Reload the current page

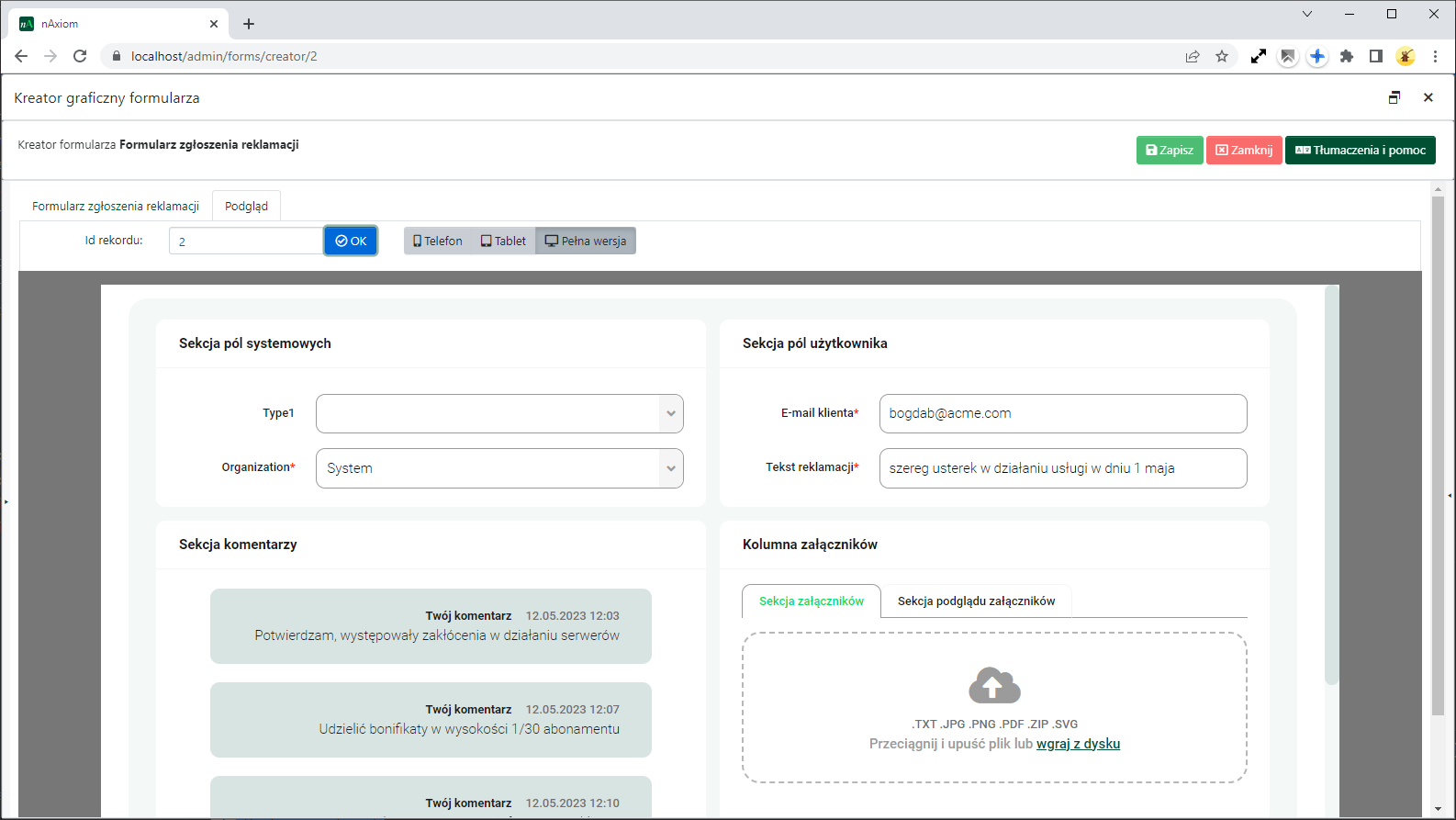pos(80,56)
